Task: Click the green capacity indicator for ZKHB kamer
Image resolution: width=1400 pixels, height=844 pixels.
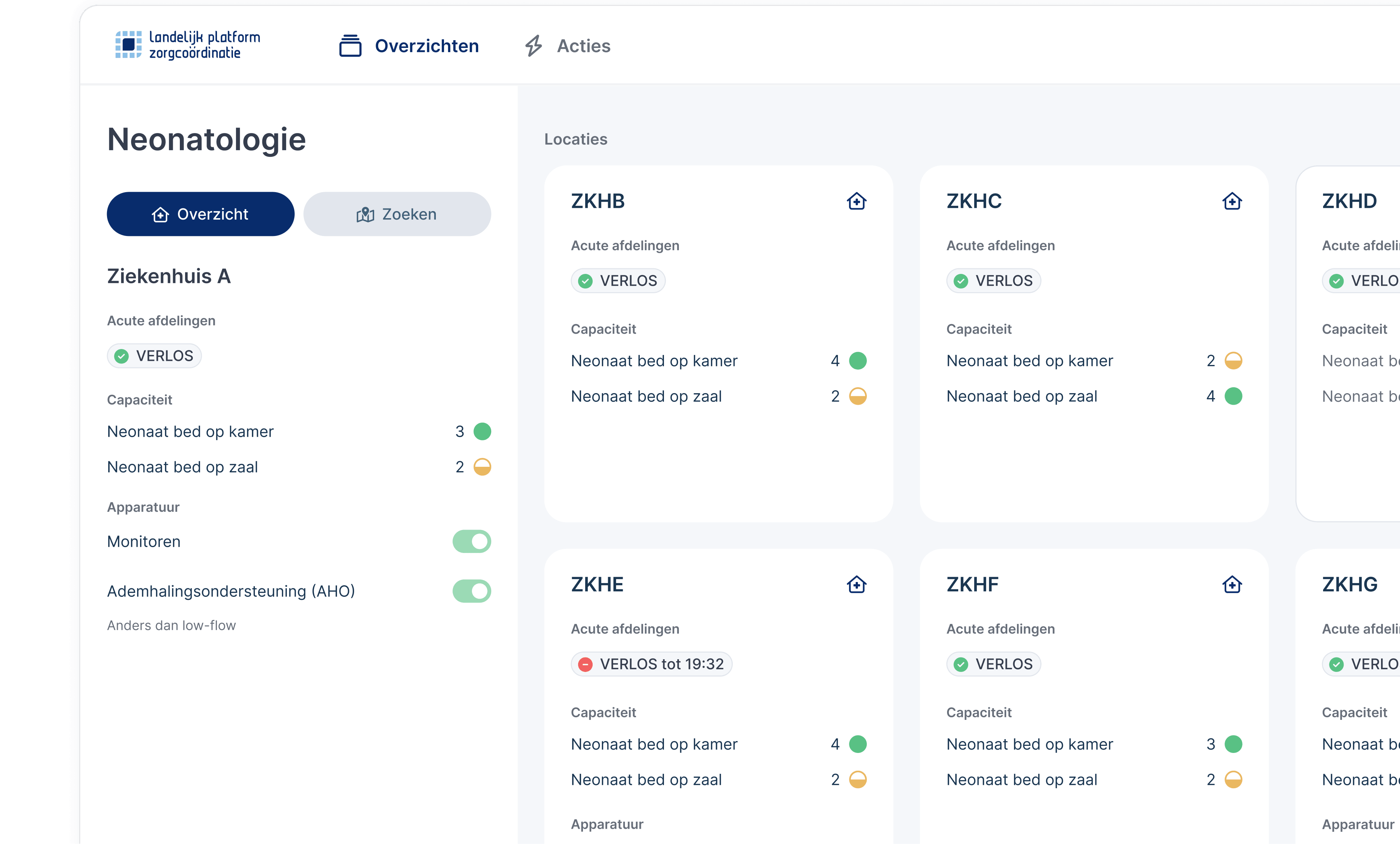Action: click(x=858, y=361)
